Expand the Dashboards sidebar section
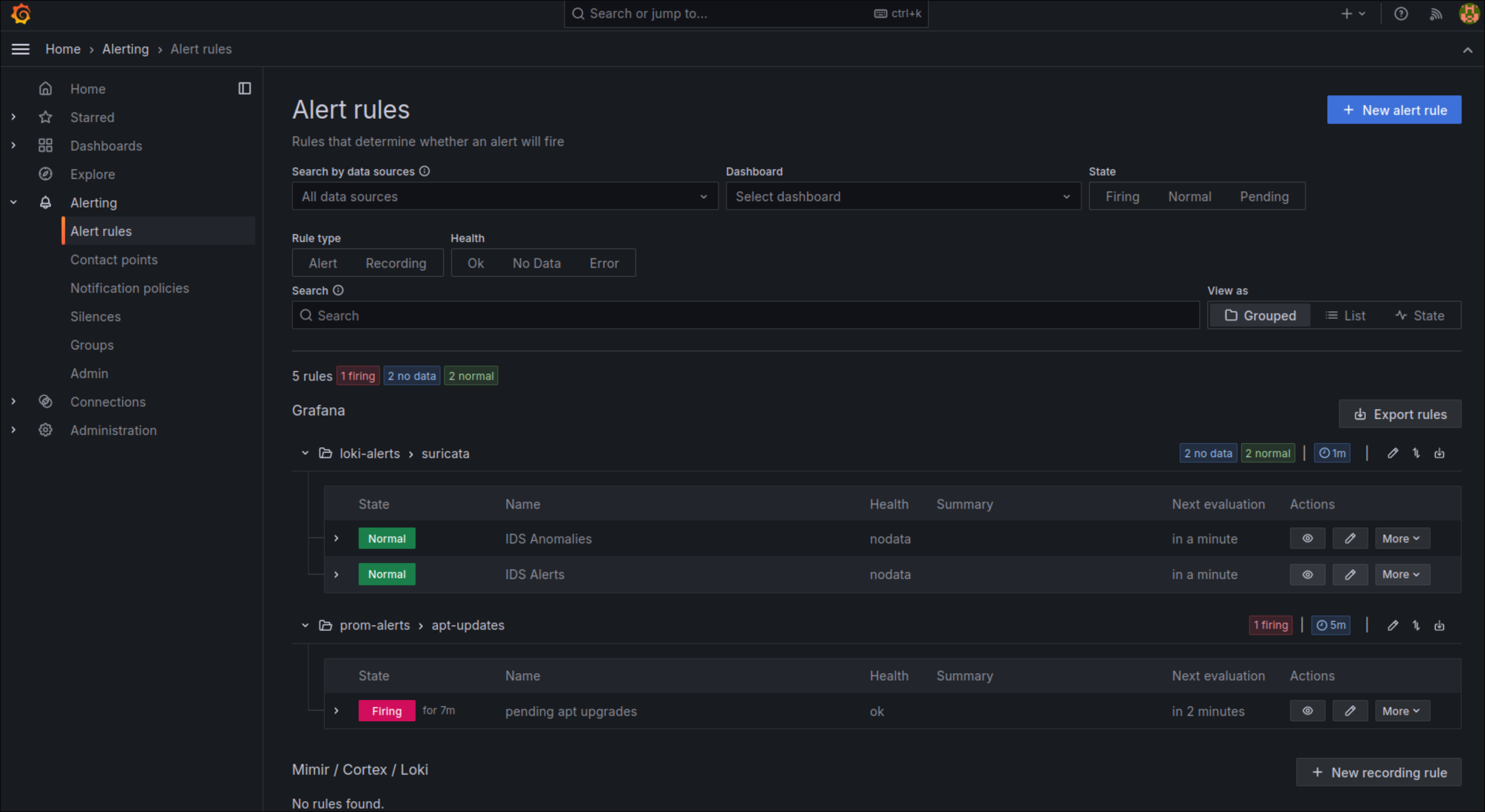 [13, 145]
